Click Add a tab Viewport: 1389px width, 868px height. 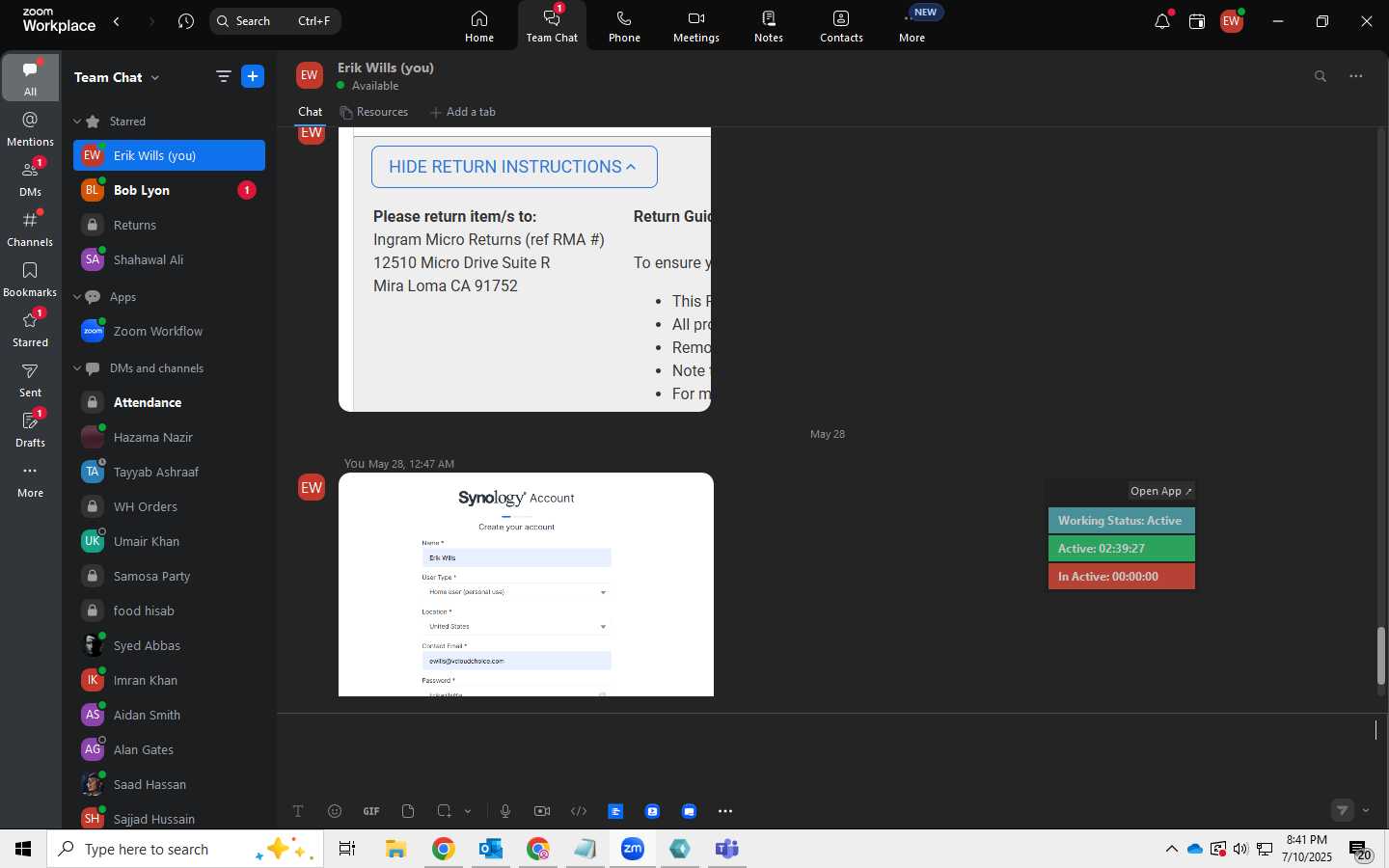pyautogui.click(x=463, y=112)
